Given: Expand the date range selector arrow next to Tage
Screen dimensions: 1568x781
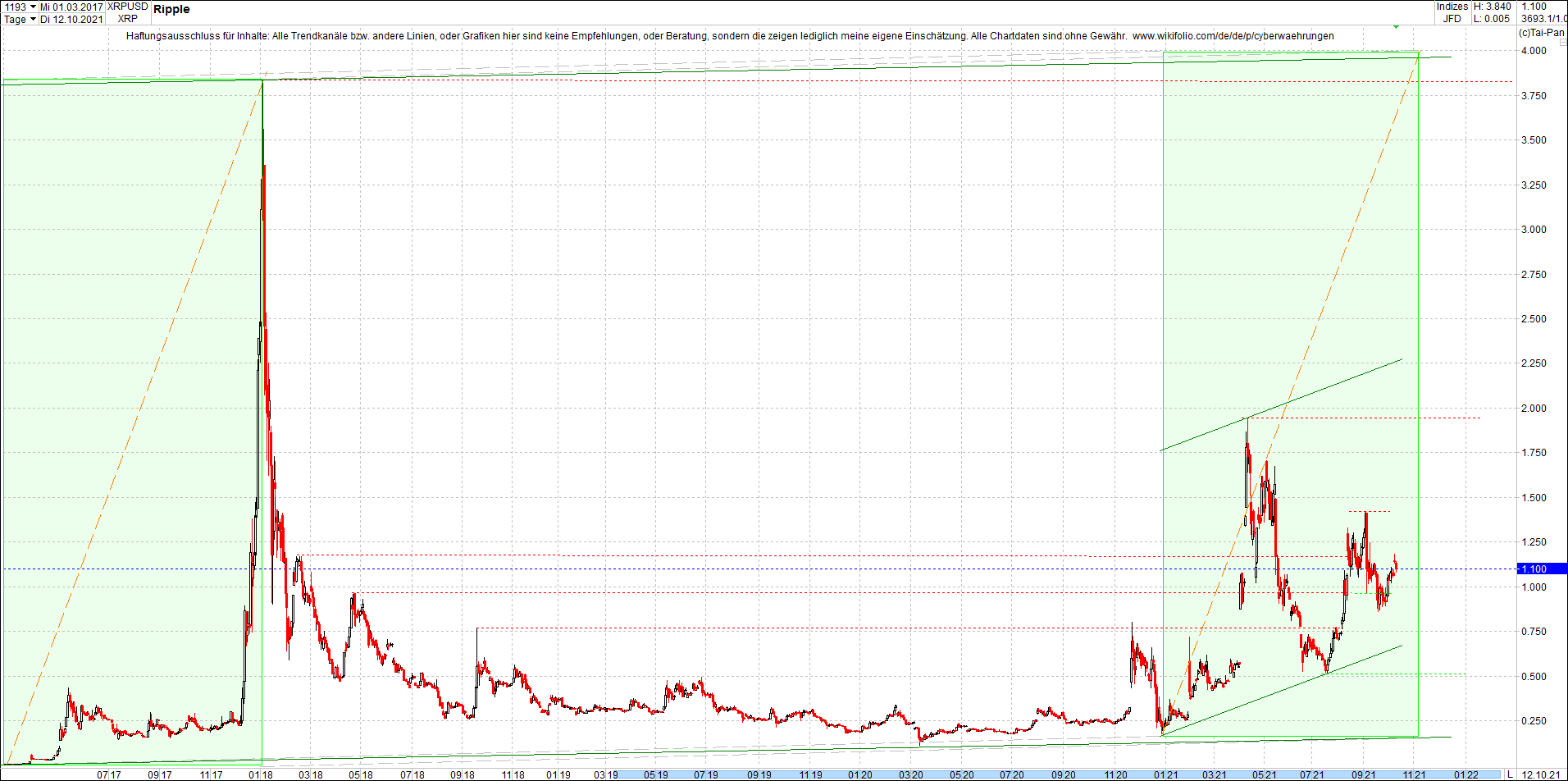Looking at the screenshot, I should click(33, 19).
